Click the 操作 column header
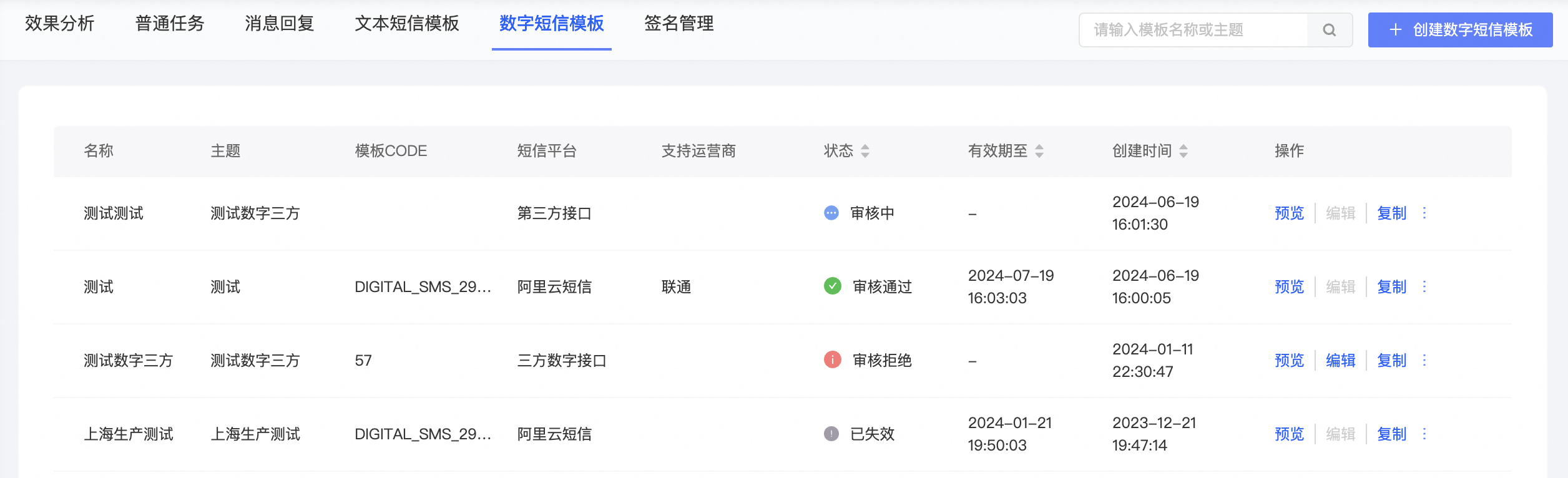 1290,151
